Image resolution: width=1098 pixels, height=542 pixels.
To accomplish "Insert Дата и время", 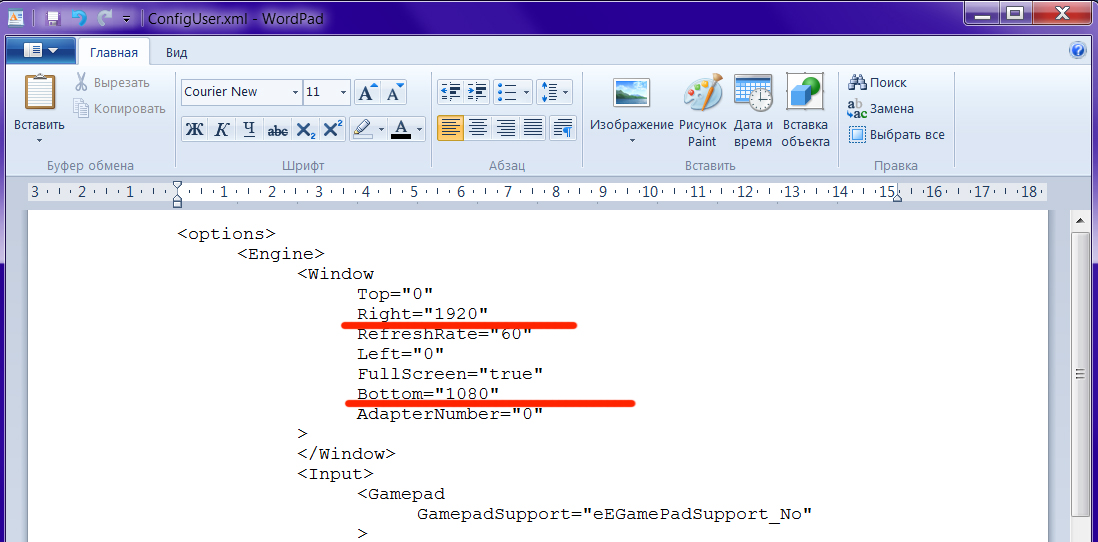I will [x=753, y=111].
